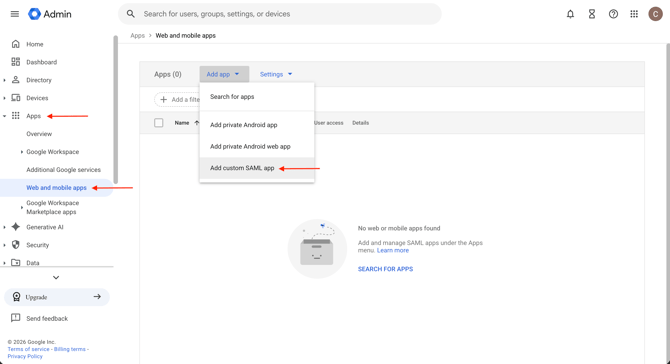This screenshot has width=670, height=364.
Task: Click the Security shield icon
Action: [16, 245]
